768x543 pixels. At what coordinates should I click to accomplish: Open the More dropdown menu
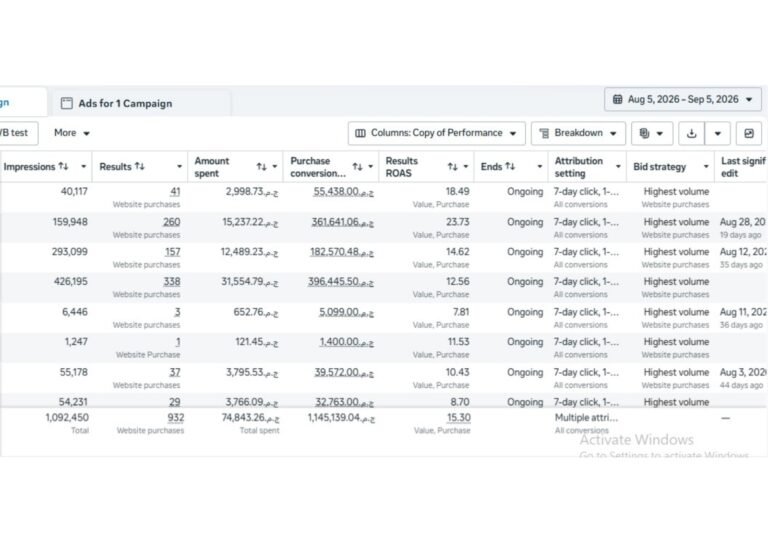(x=72, y=133)
